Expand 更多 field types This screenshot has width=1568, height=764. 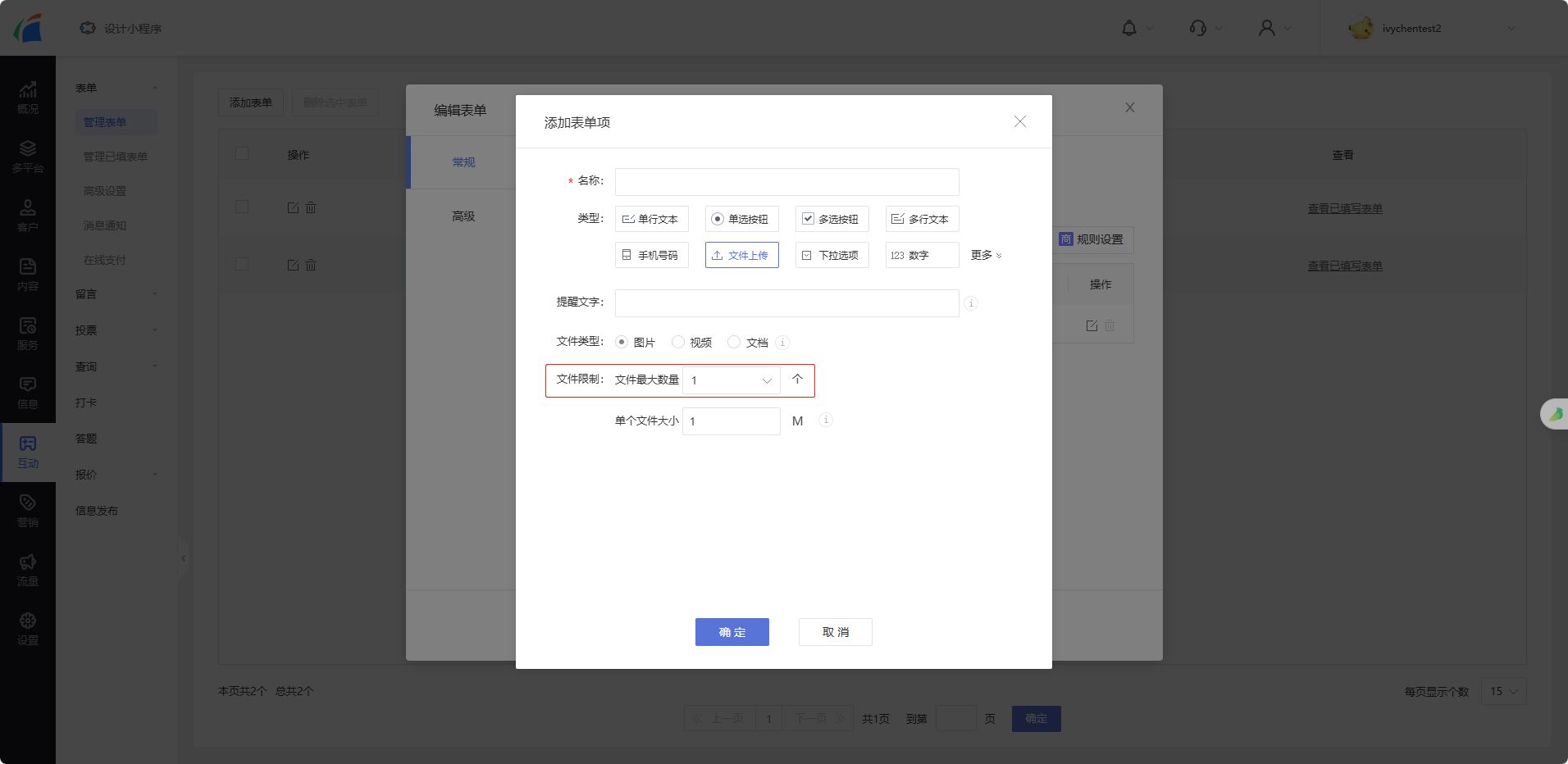tap(986, 255)
